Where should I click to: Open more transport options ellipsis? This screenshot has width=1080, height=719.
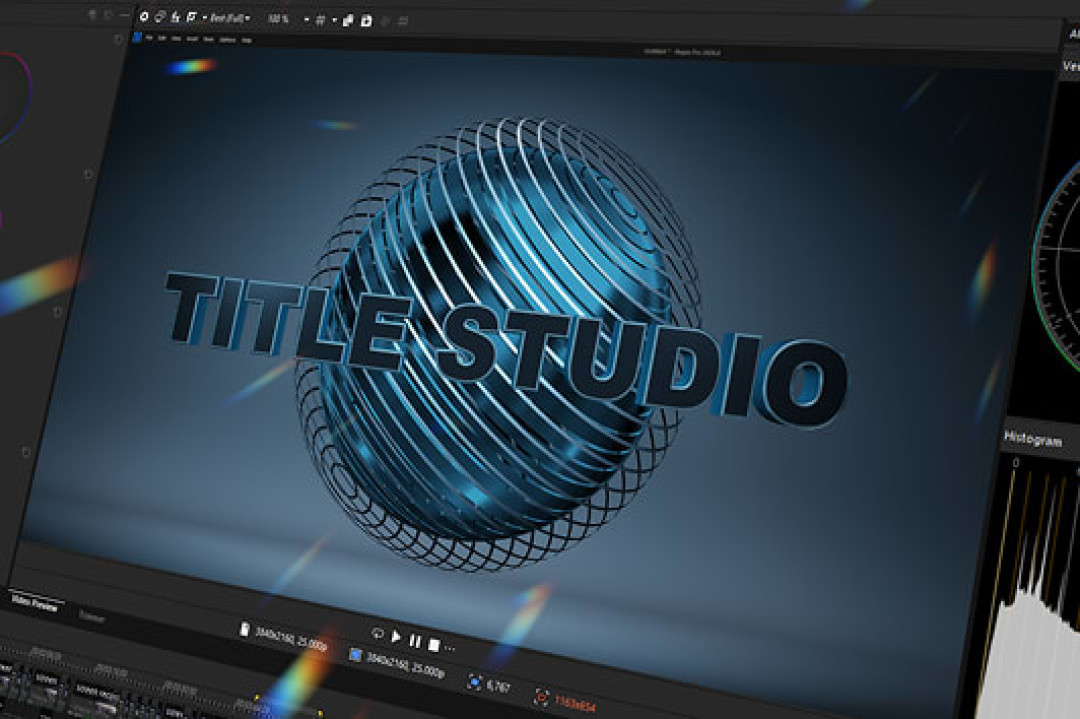tap(450, 647)
